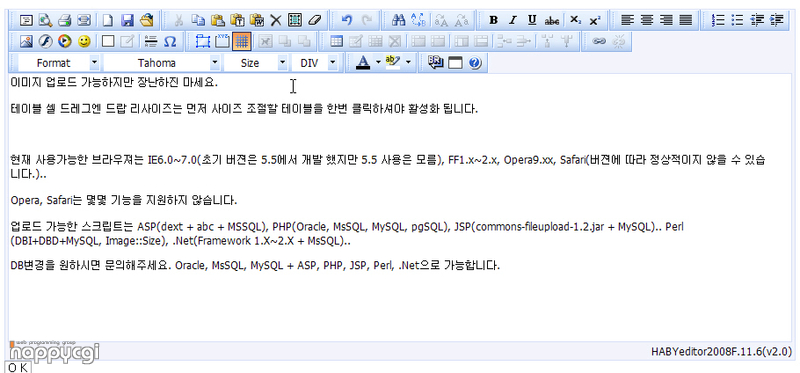Click the OK button
Image resolution: width=800 pixels, height=373 pixels.
(x=18, y=367)
